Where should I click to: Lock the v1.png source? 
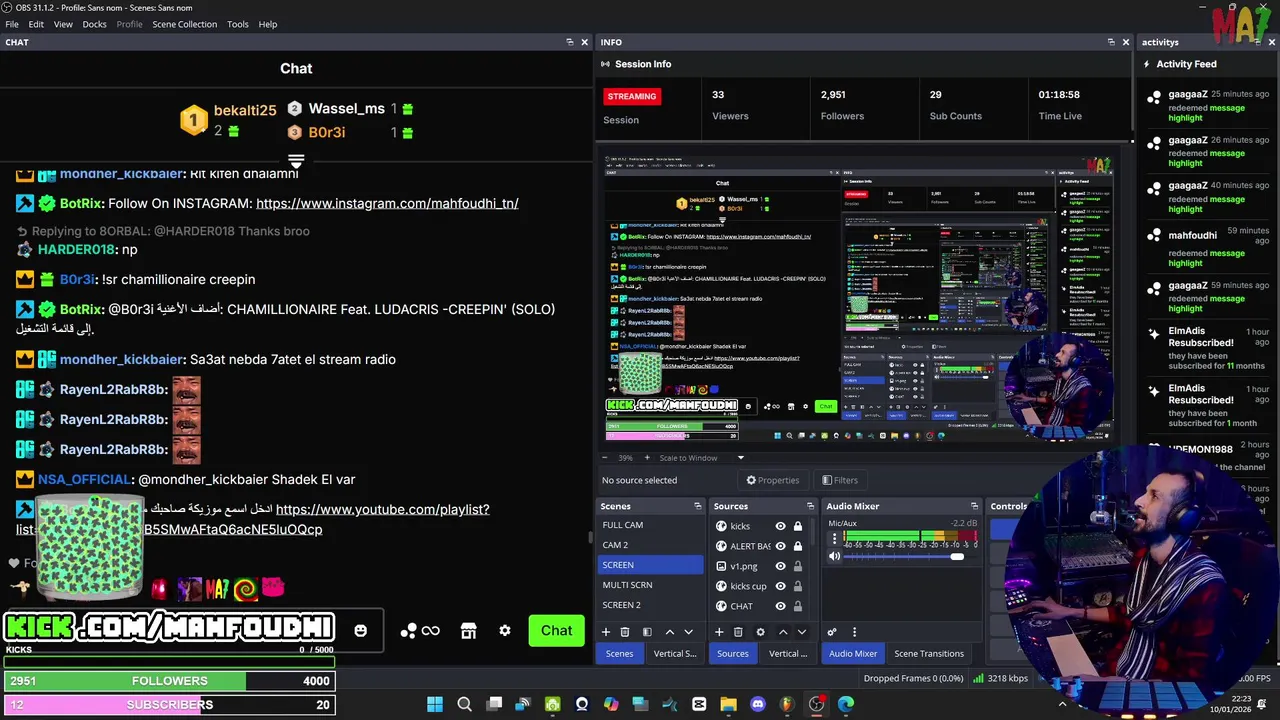coord(798,566)
